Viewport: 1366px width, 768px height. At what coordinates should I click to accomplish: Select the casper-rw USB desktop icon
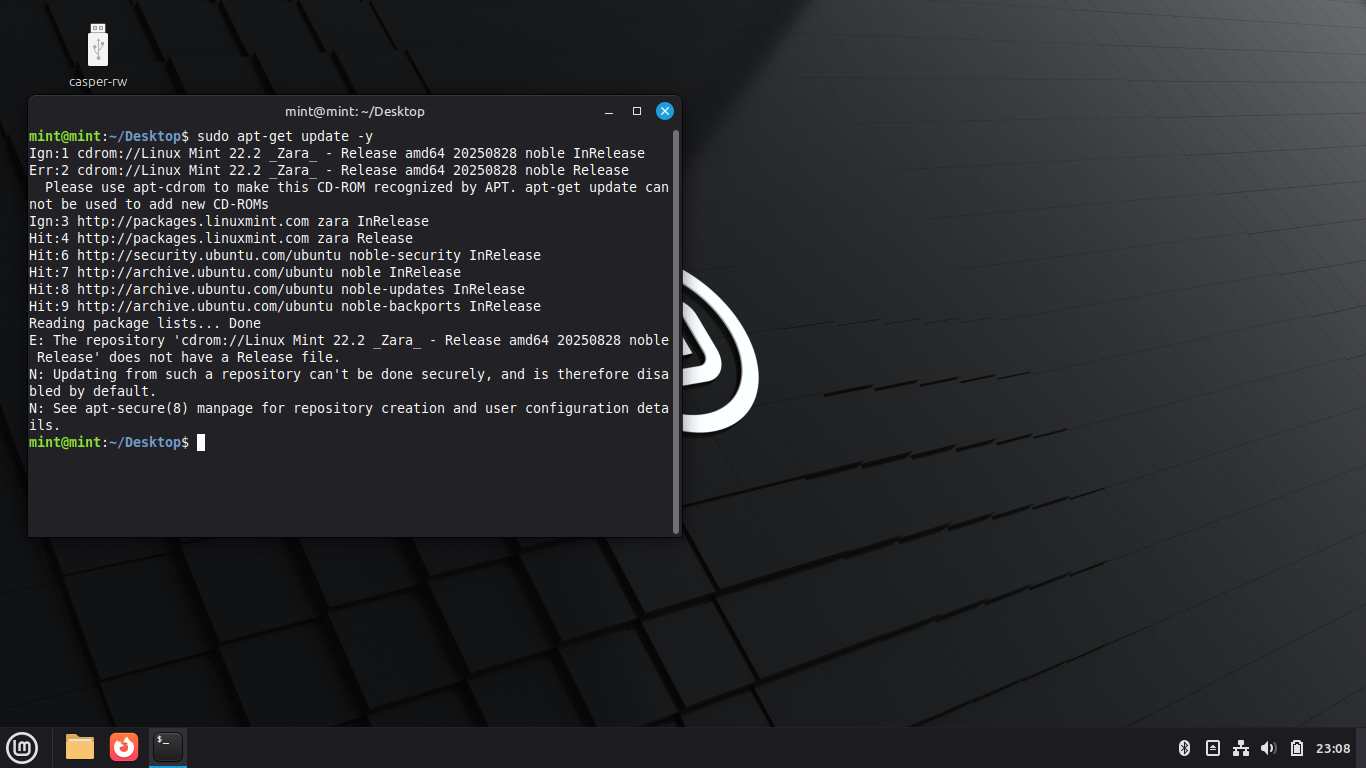coord(98,48)
